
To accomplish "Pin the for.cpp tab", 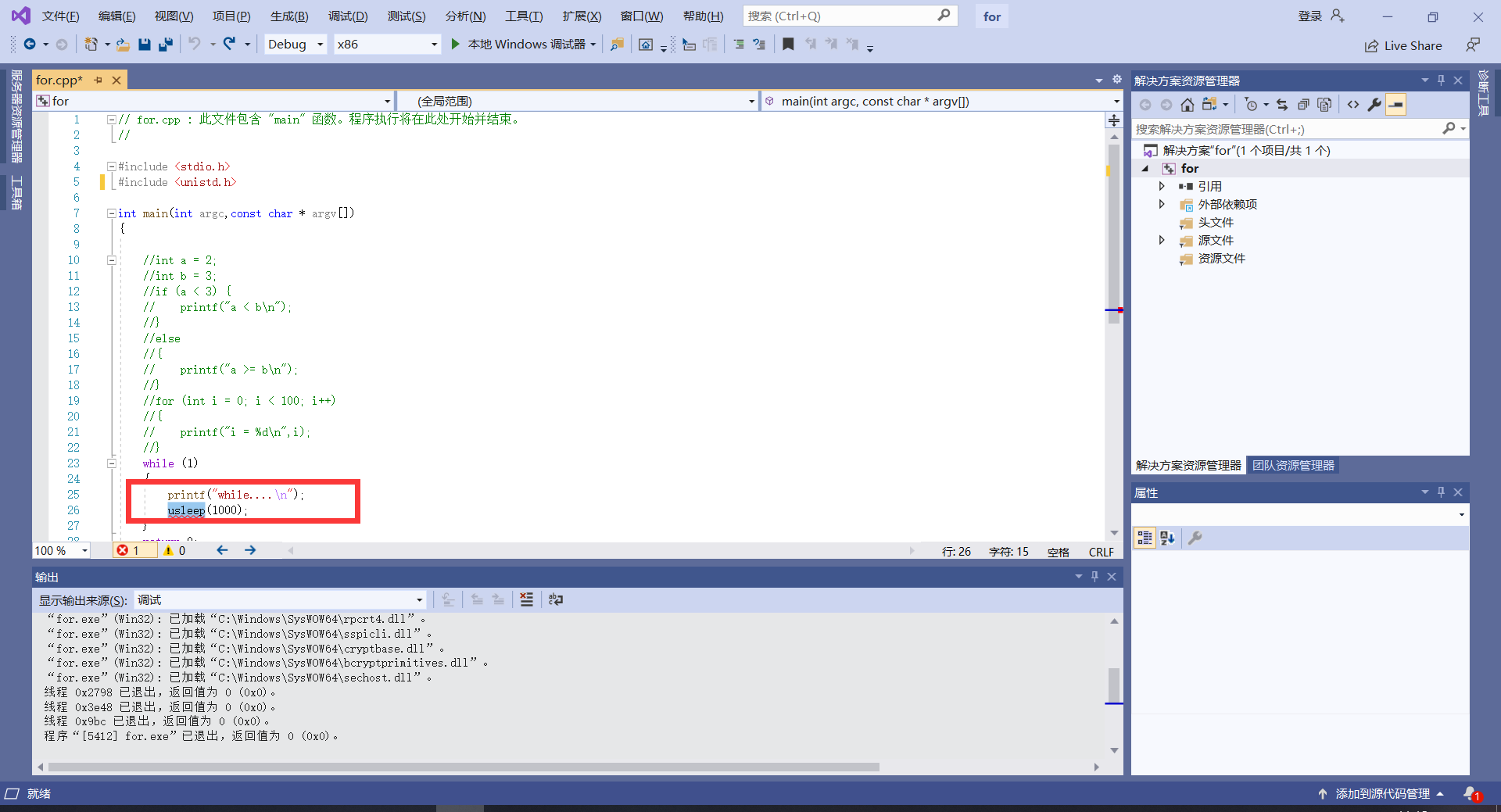I will 99,80.
